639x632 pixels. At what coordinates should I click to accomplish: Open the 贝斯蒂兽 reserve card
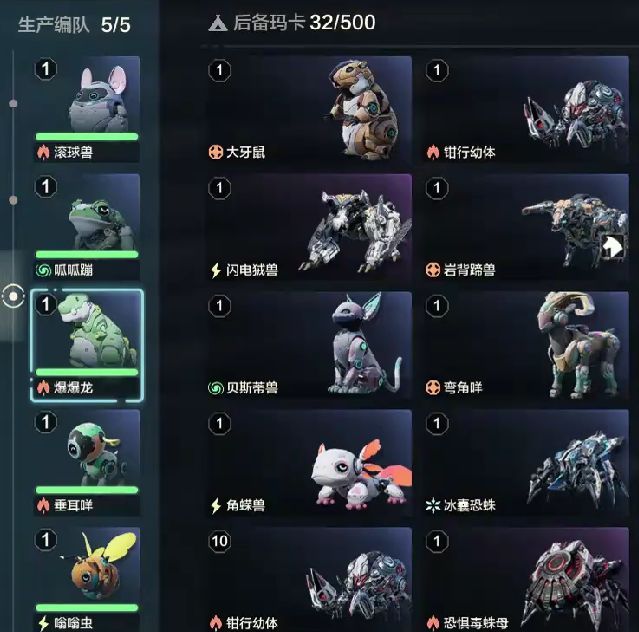[x=309, y=345]
